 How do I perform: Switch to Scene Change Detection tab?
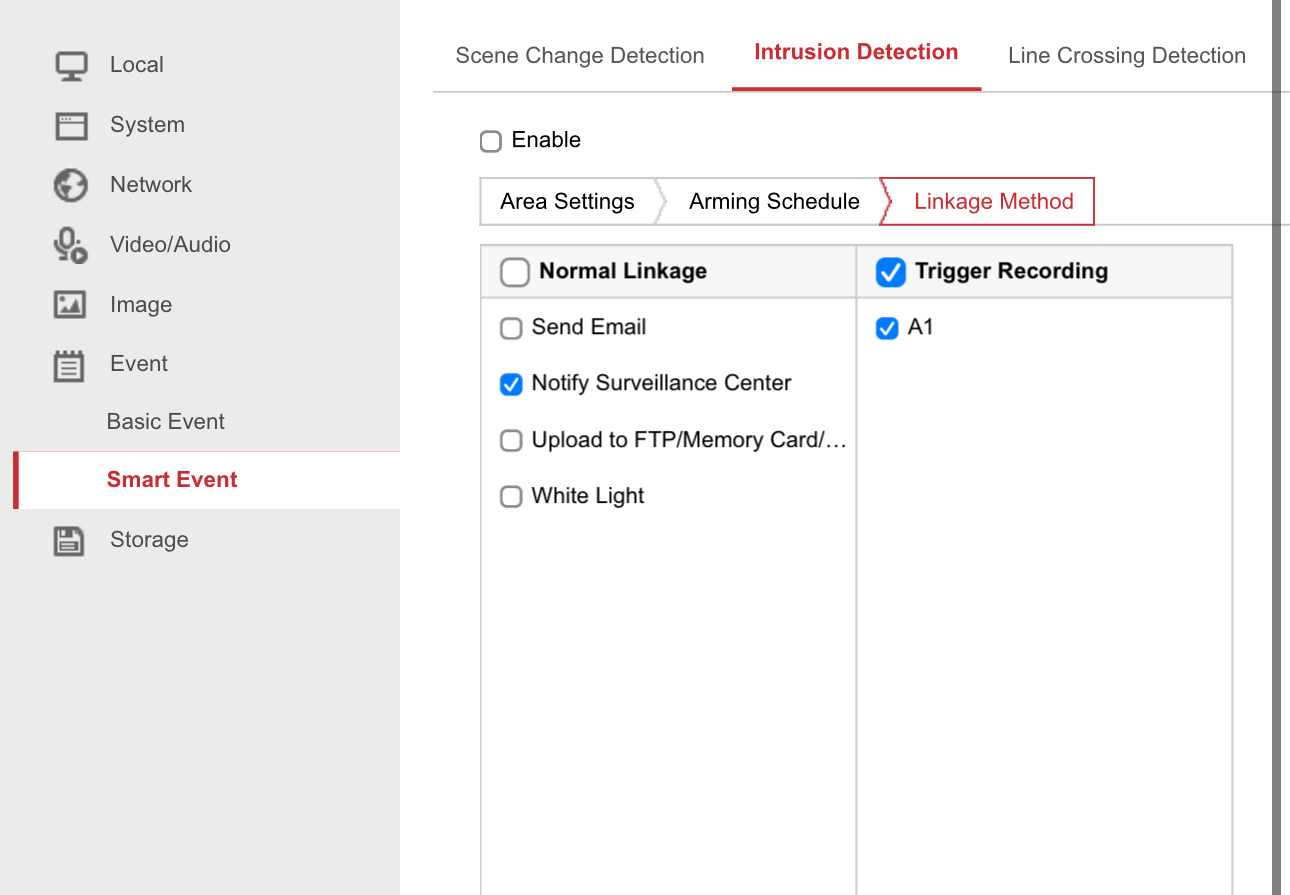(x=580, y=56)
